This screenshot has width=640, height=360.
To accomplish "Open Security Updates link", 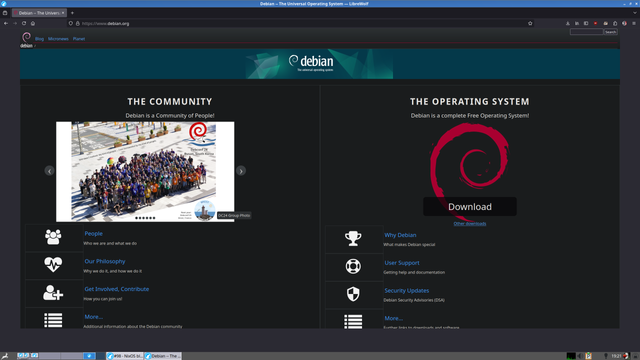I will pos(407,291).
